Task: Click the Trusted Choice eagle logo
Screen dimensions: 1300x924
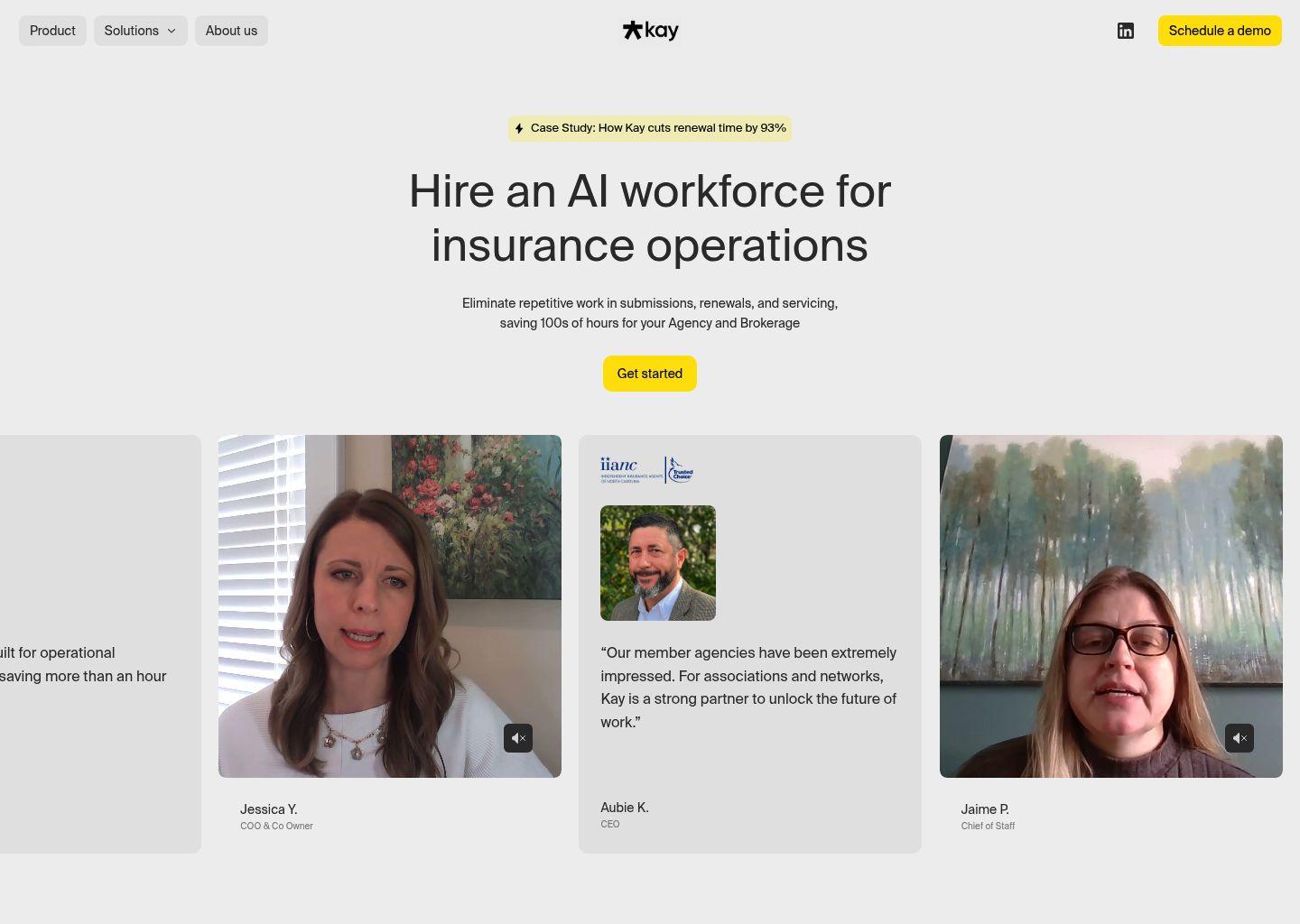Action: [681, 469]
